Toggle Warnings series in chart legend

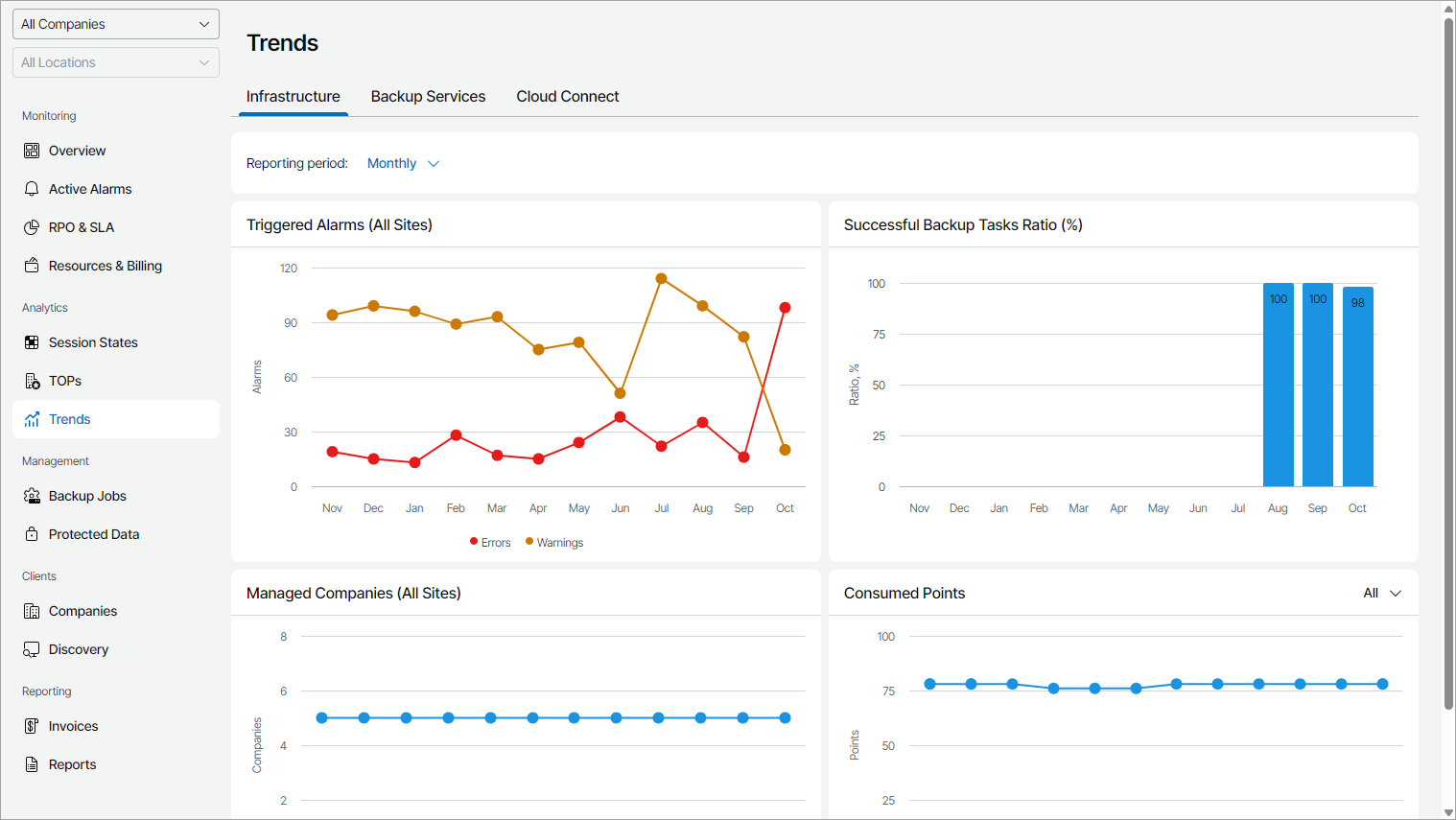click(x=554, y=543)
